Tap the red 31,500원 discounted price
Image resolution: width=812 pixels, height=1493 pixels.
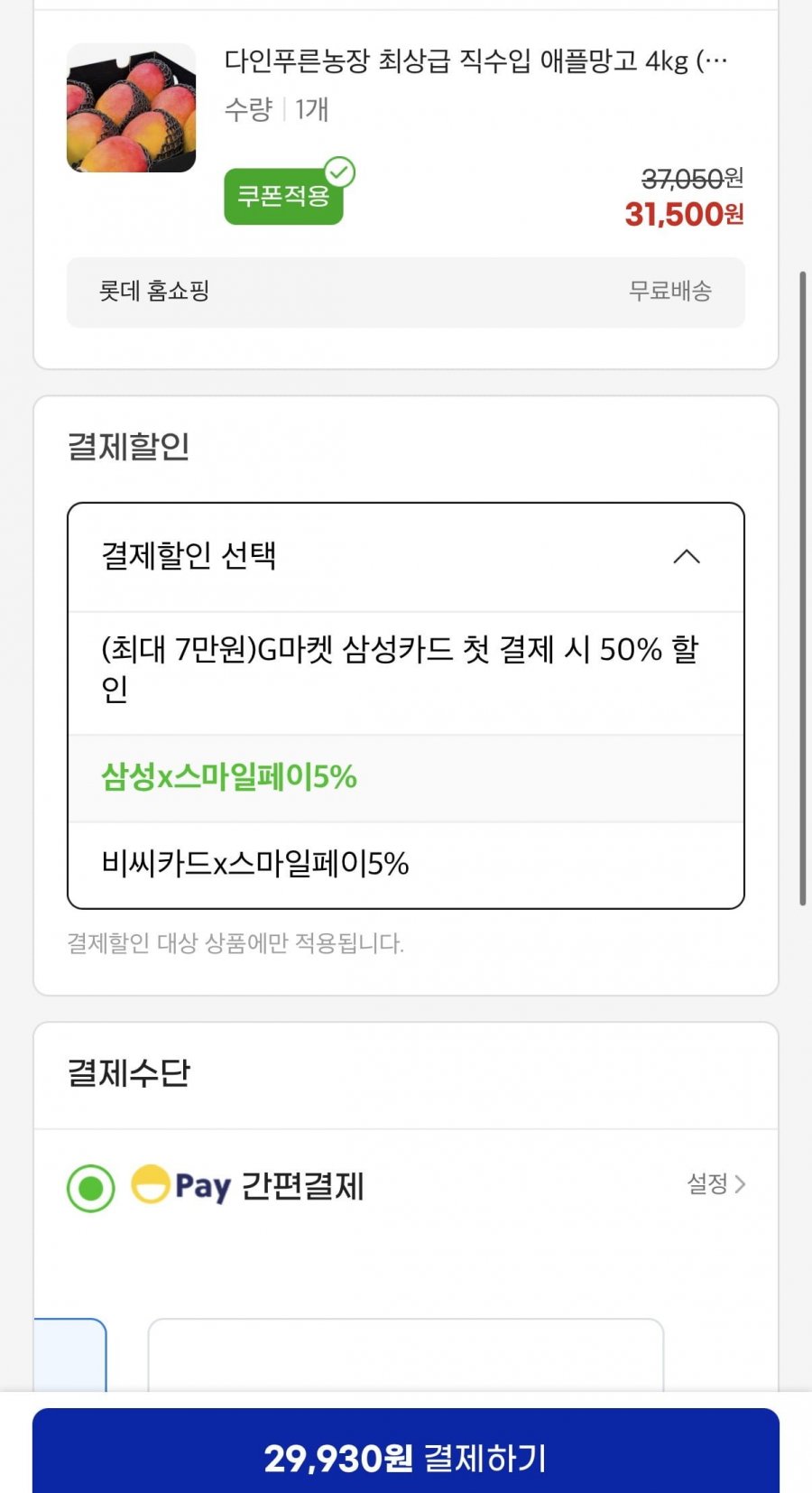point(684,215)
